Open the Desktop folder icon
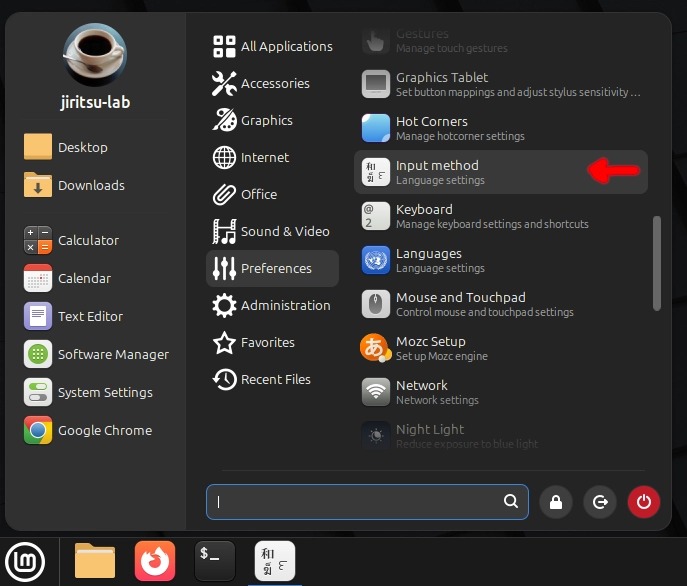Screen dimensions: 687x586 [x=38, y=147]
